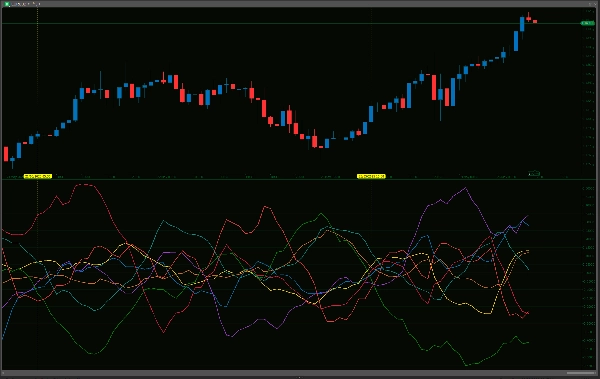Image resolution: width=600 pixels, height=379 pixels.
Task: Click the last red candle at far right
Action: click(x=535, y=21)
